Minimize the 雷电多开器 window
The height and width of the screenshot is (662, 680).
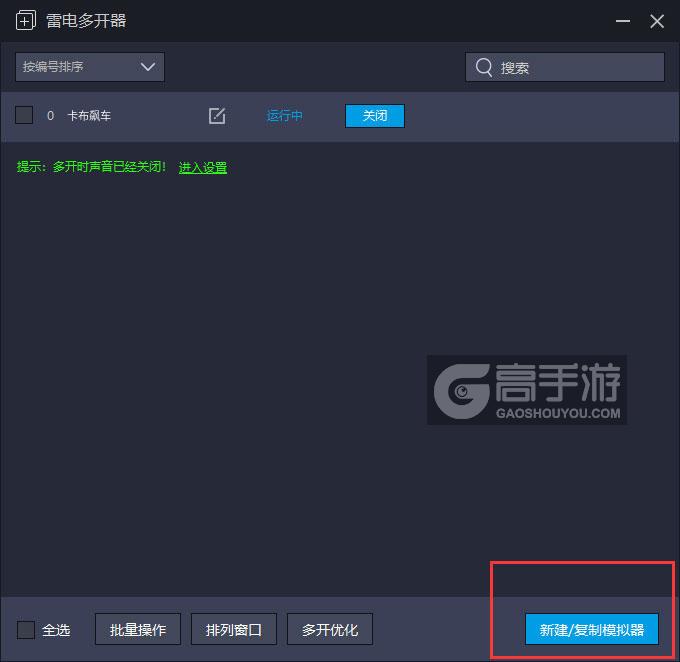pos(623,21)
